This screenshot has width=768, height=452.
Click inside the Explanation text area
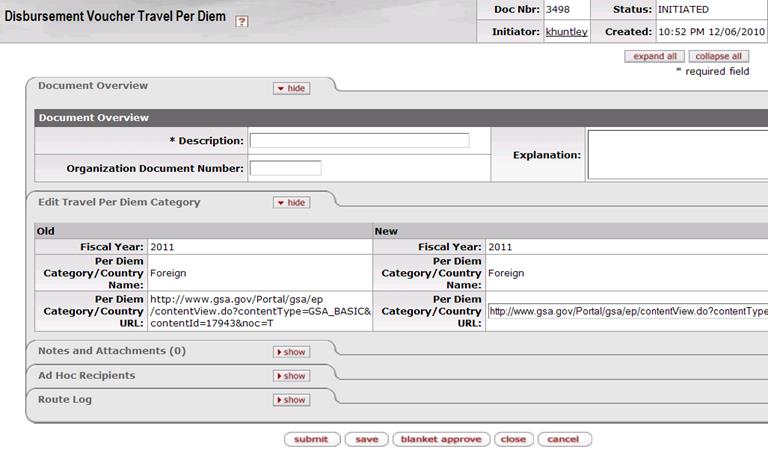pos(678,154)
